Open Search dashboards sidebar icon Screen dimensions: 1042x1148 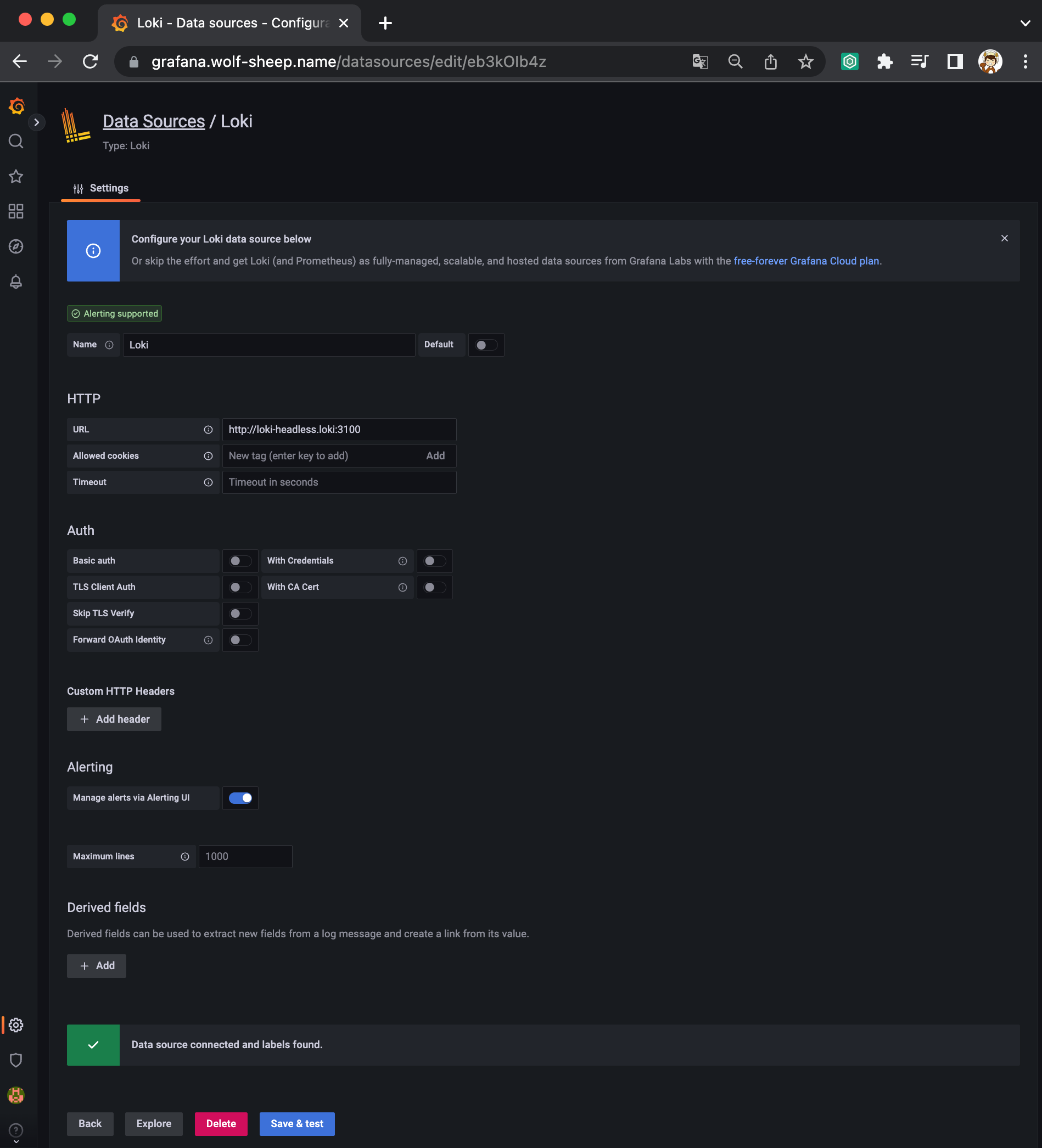coord(16,141)
